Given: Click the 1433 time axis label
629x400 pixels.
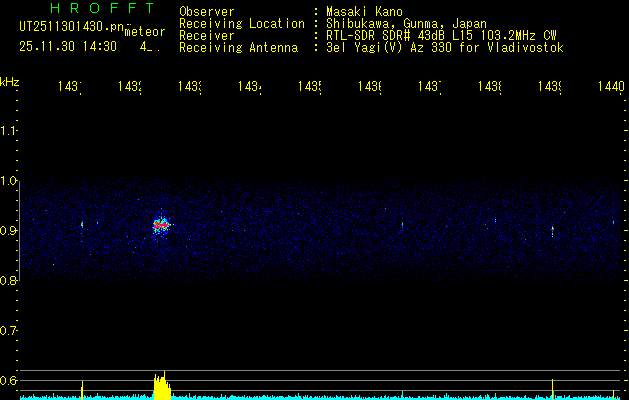Looking at the screenshot, I should pyautogui.click(x=190, y=86).
